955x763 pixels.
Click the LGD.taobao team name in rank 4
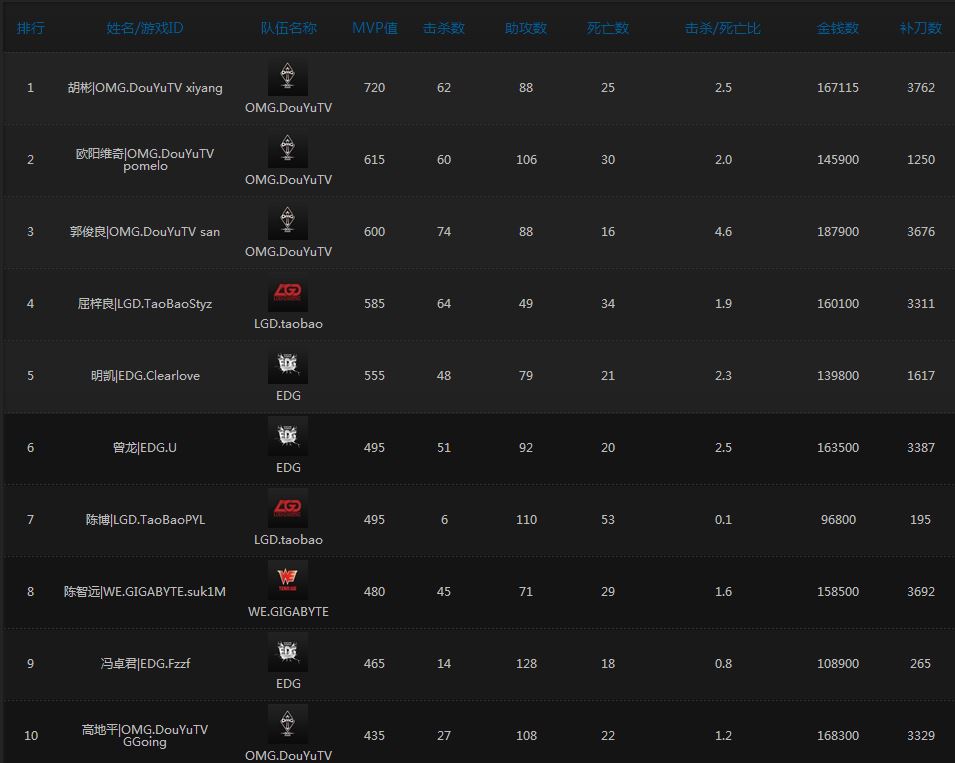coord(288,324)
